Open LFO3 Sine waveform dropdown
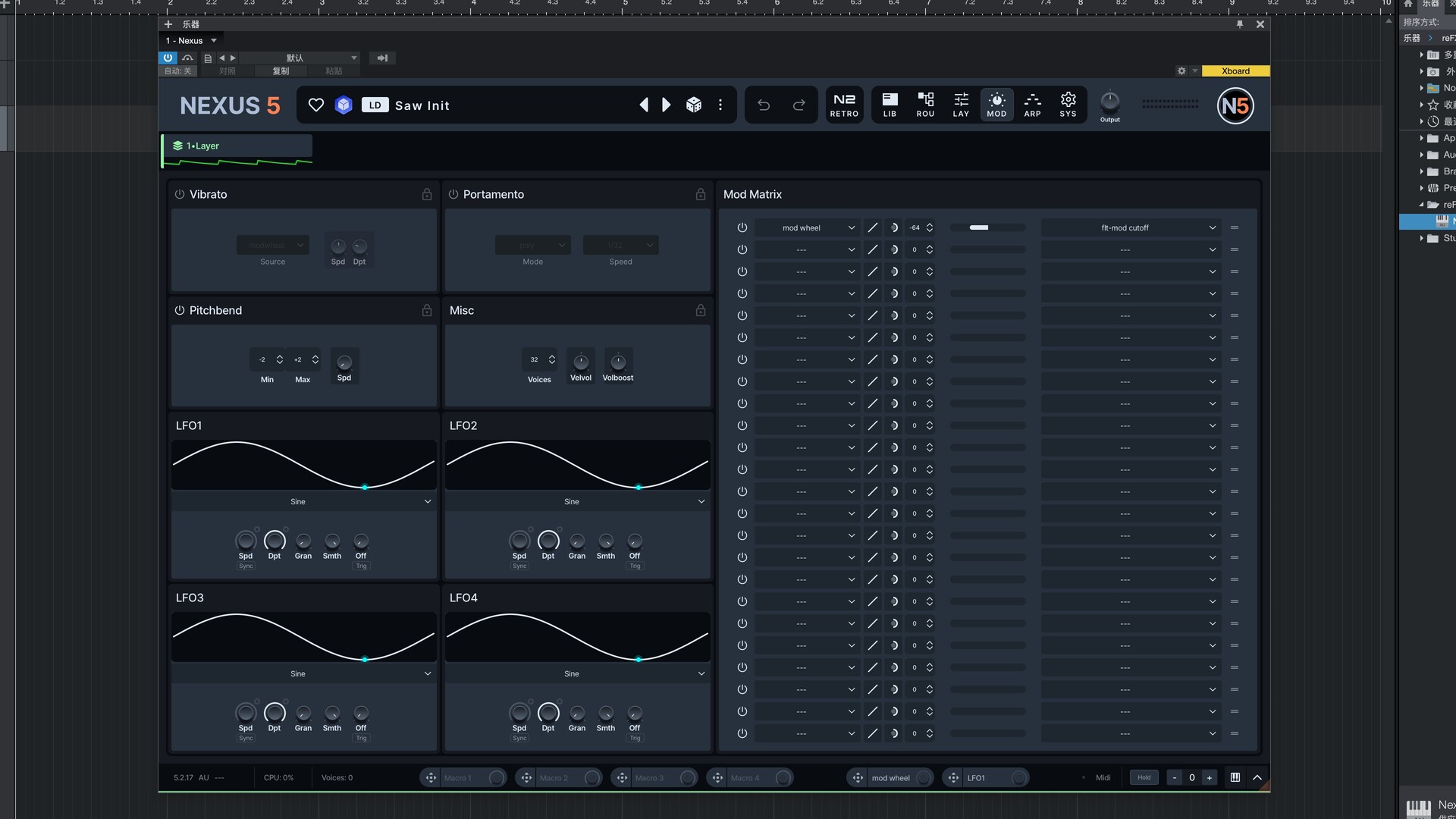Screen dimensions: 1456x819 [x=303, y=673]
